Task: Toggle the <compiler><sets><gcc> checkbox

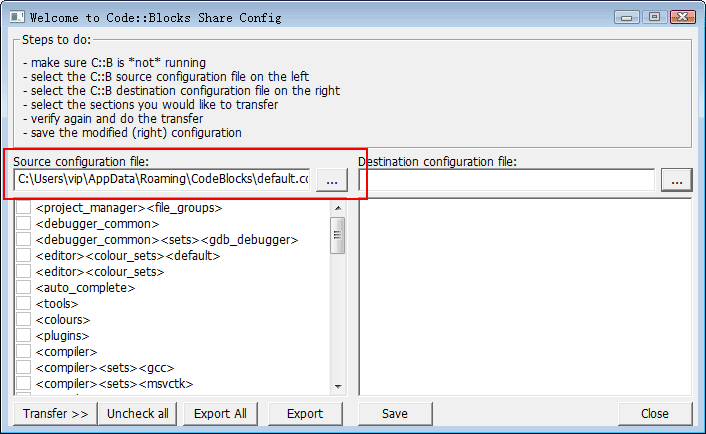Action: pyautogui.click(x=23, y=368)
